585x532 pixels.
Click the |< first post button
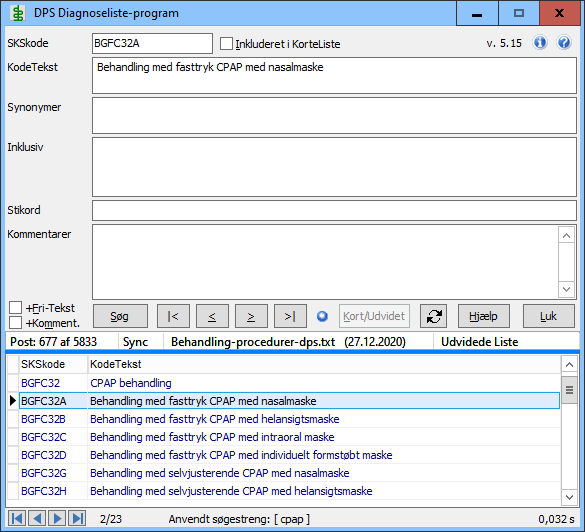point(173,316)
